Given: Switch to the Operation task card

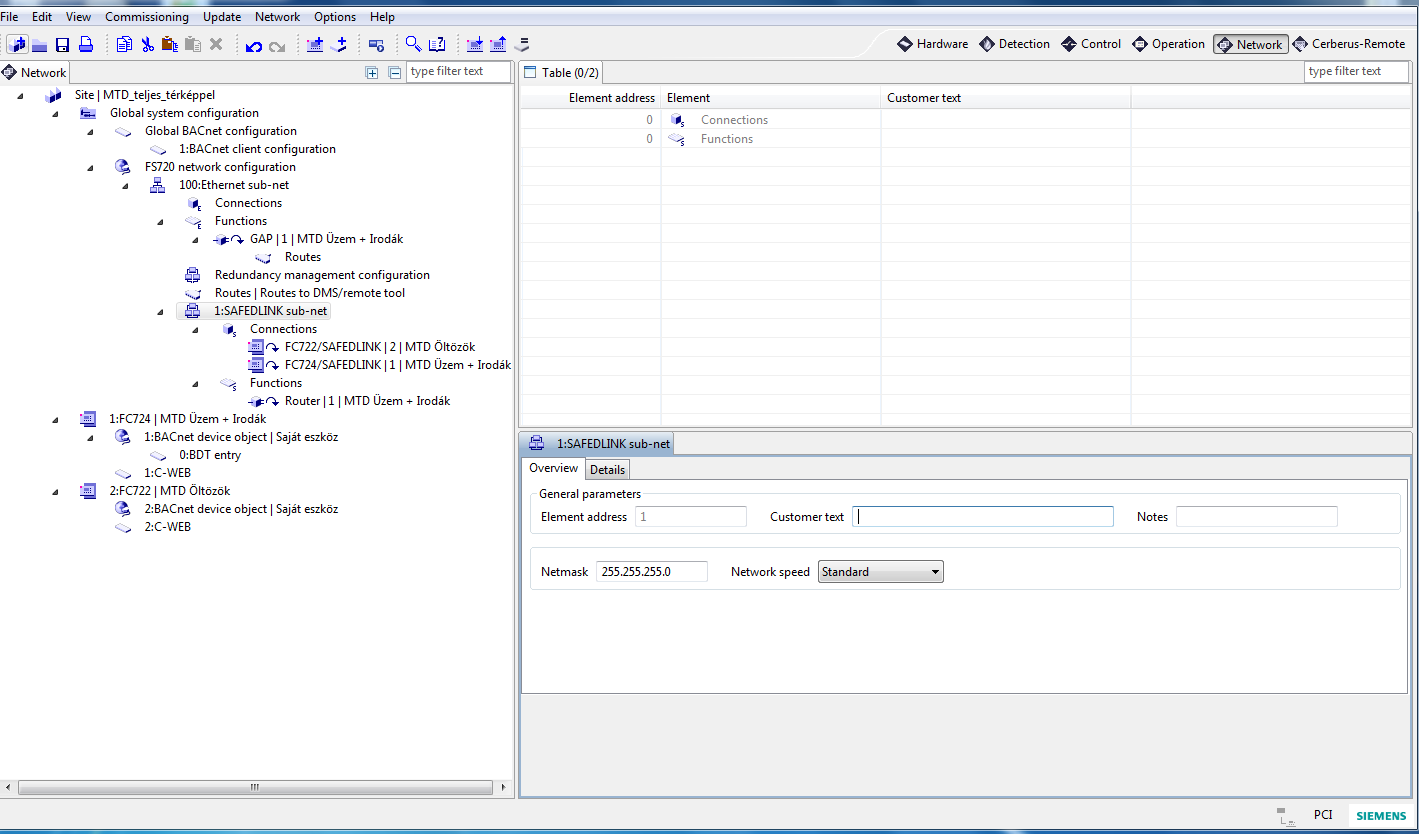Looking at the screenshot, I should point(1168,44).
